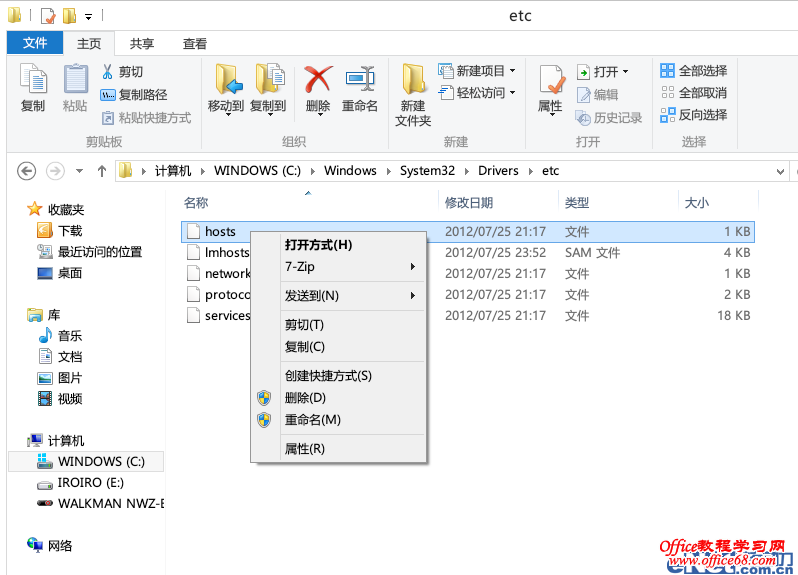Open the File (文件) tab

click(35, 43)
